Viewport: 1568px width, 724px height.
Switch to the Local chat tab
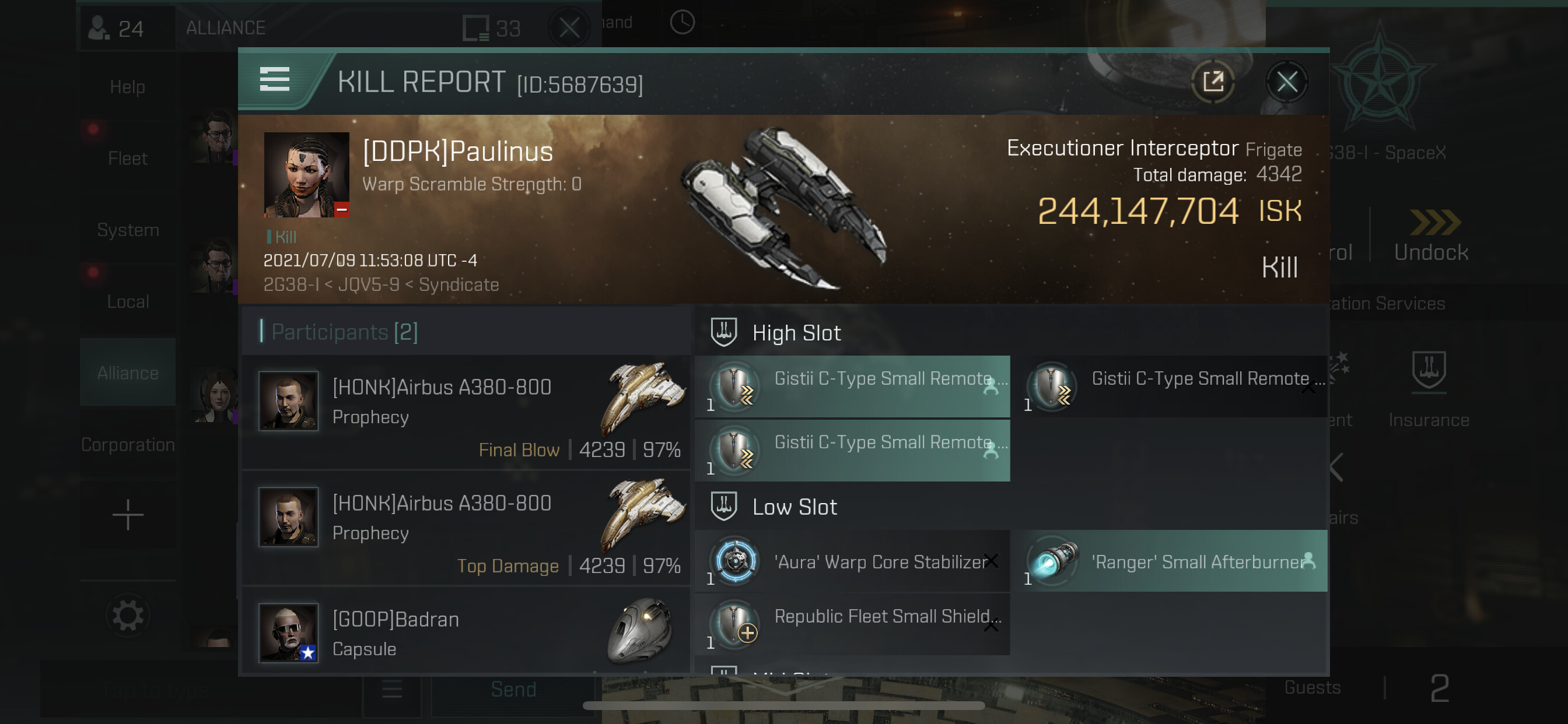(x=128, y=301)
